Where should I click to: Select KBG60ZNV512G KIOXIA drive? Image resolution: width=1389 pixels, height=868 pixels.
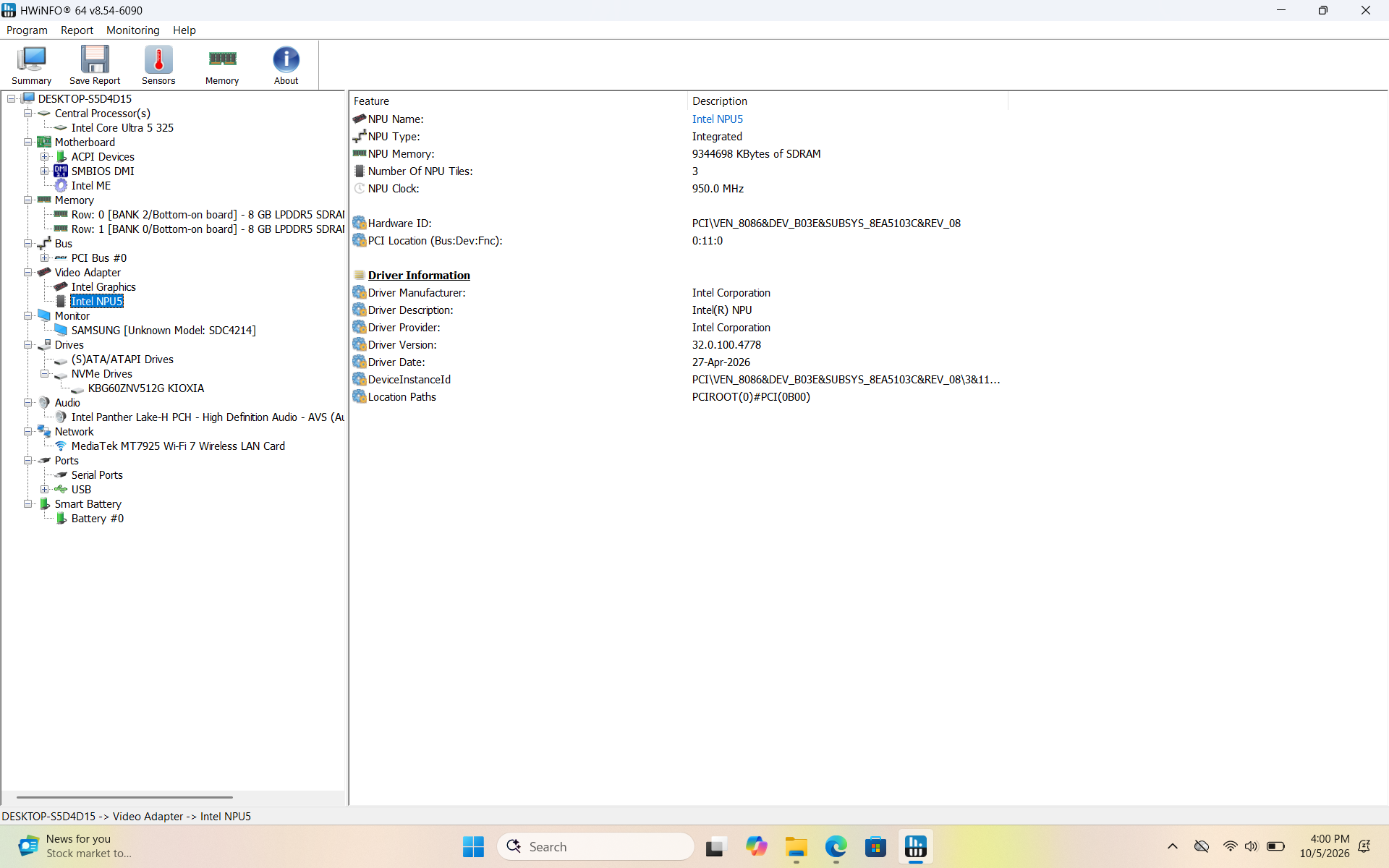146,388
